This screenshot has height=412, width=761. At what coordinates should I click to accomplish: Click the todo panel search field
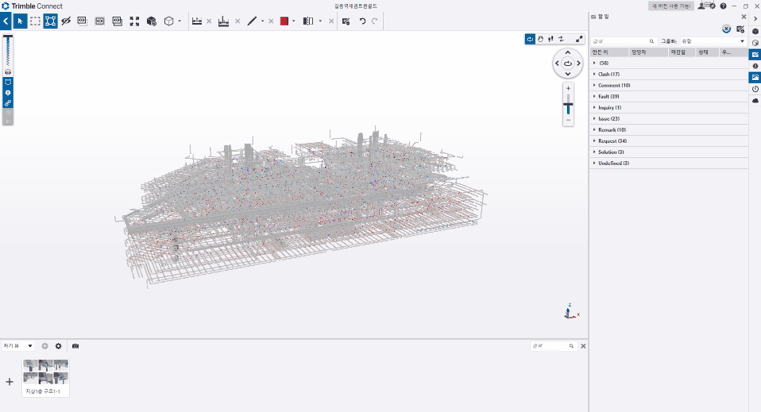[624, 41]
